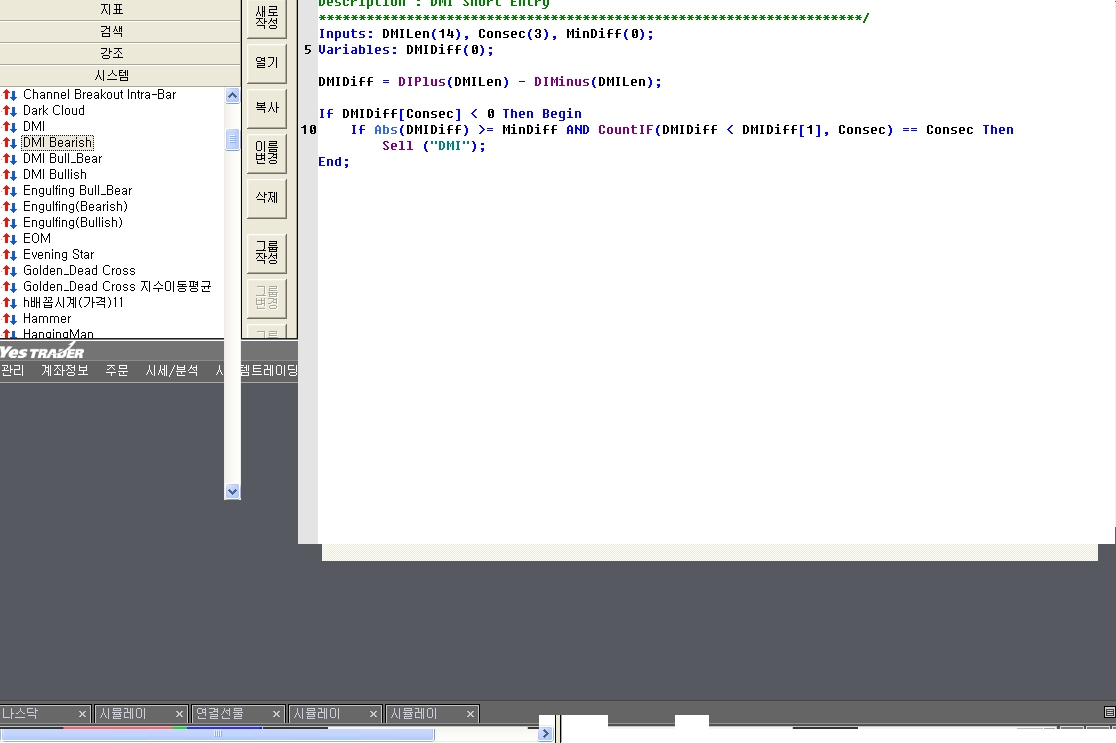
Task: Select Engulfing(Bearish) in the system list
Action: pos(75,207)
